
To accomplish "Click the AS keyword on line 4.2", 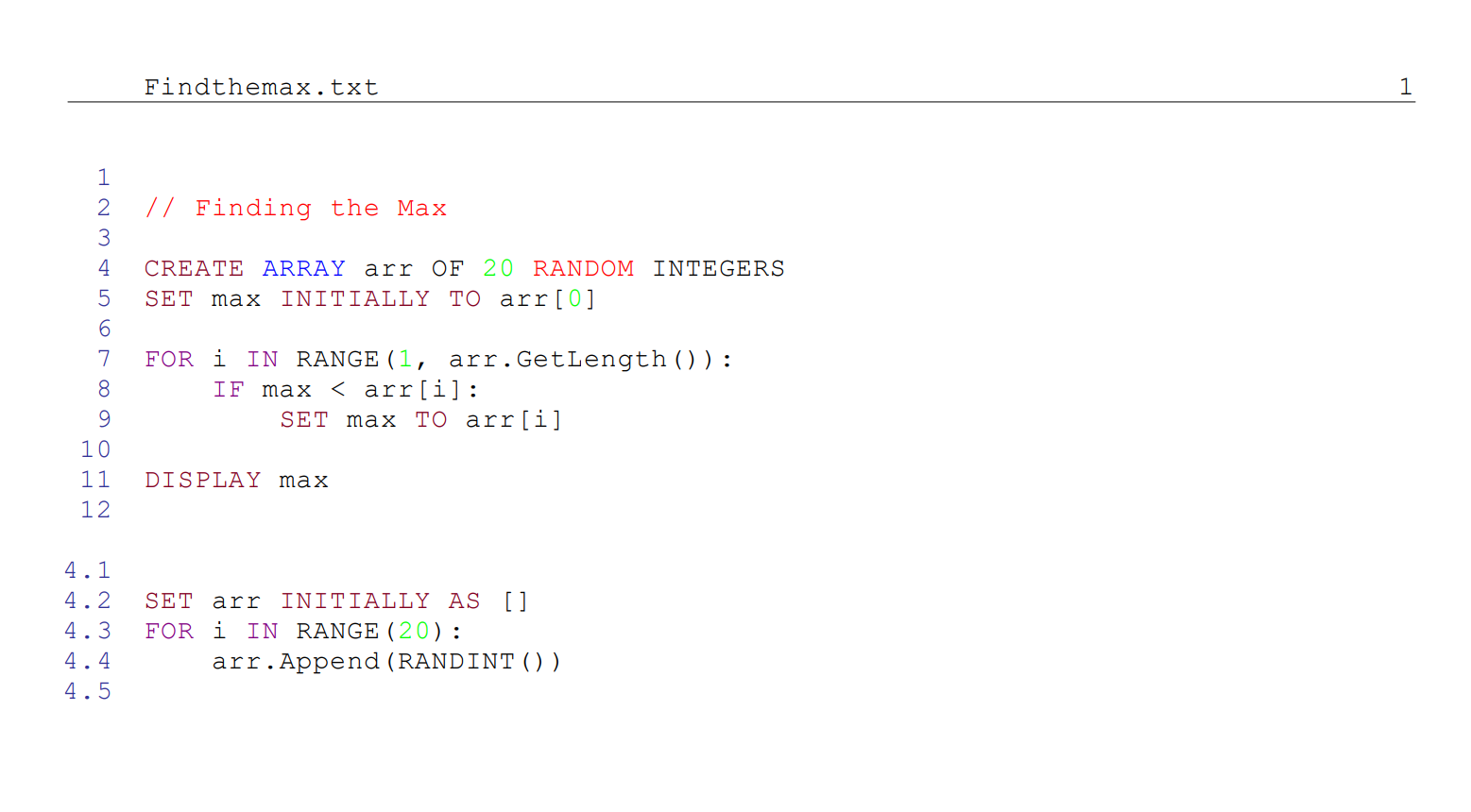I will tap(464, 601).
